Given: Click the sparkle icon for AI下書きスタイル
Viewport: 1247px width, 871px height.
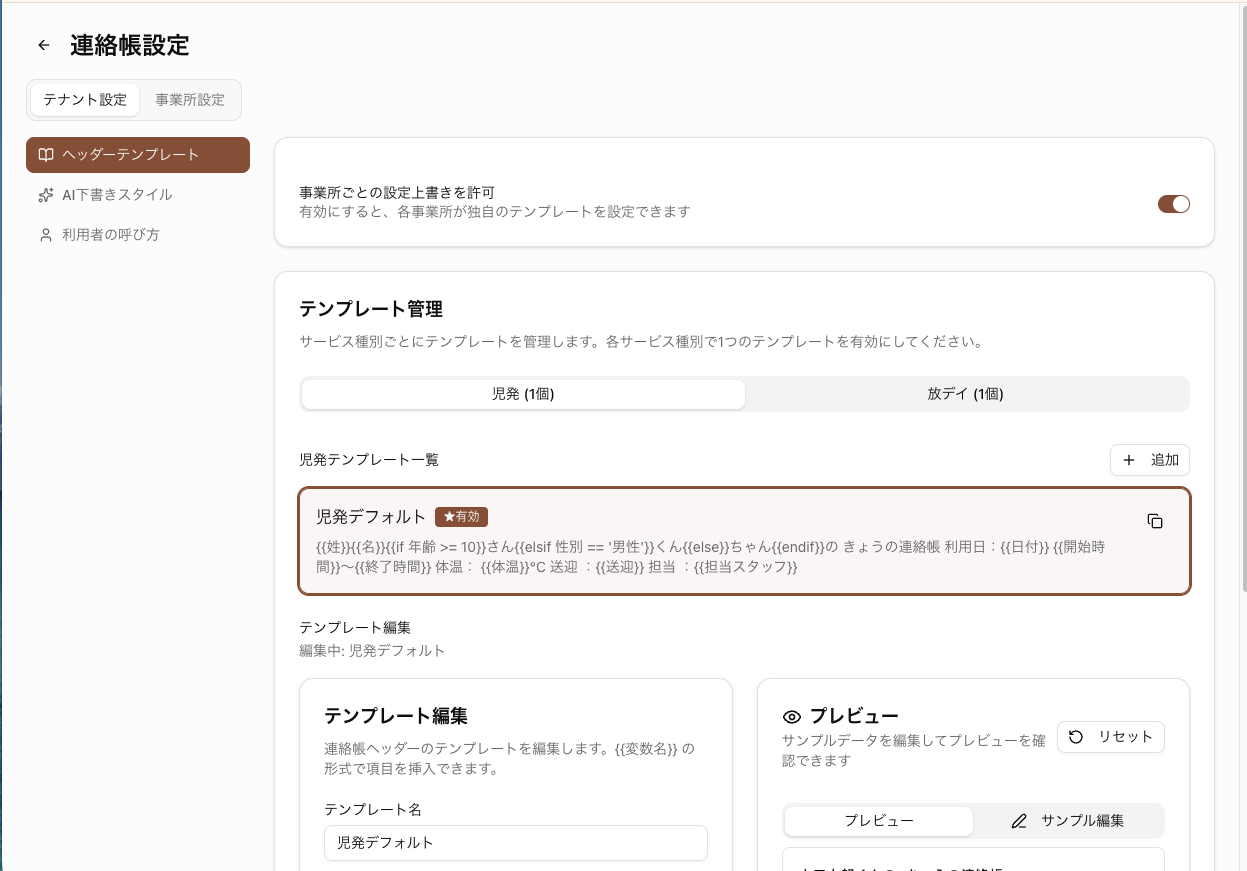Looking at the screenshot, I should tap(45, 195).
